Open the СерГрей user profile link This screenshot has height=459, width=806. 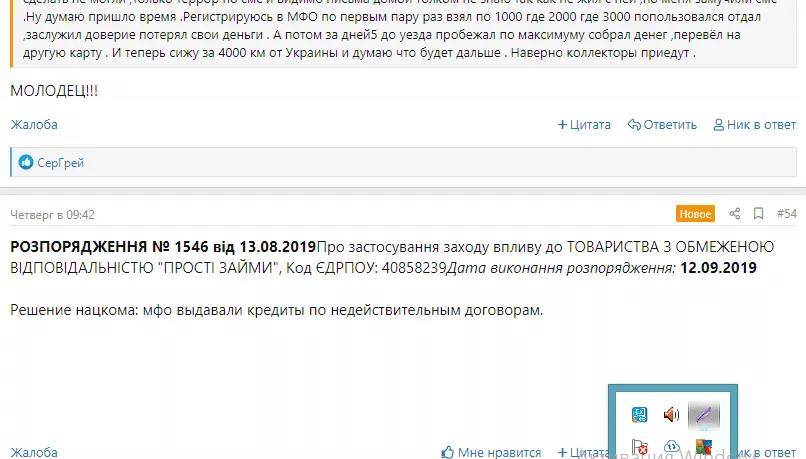pyautogui.click(x=60, y=162)
